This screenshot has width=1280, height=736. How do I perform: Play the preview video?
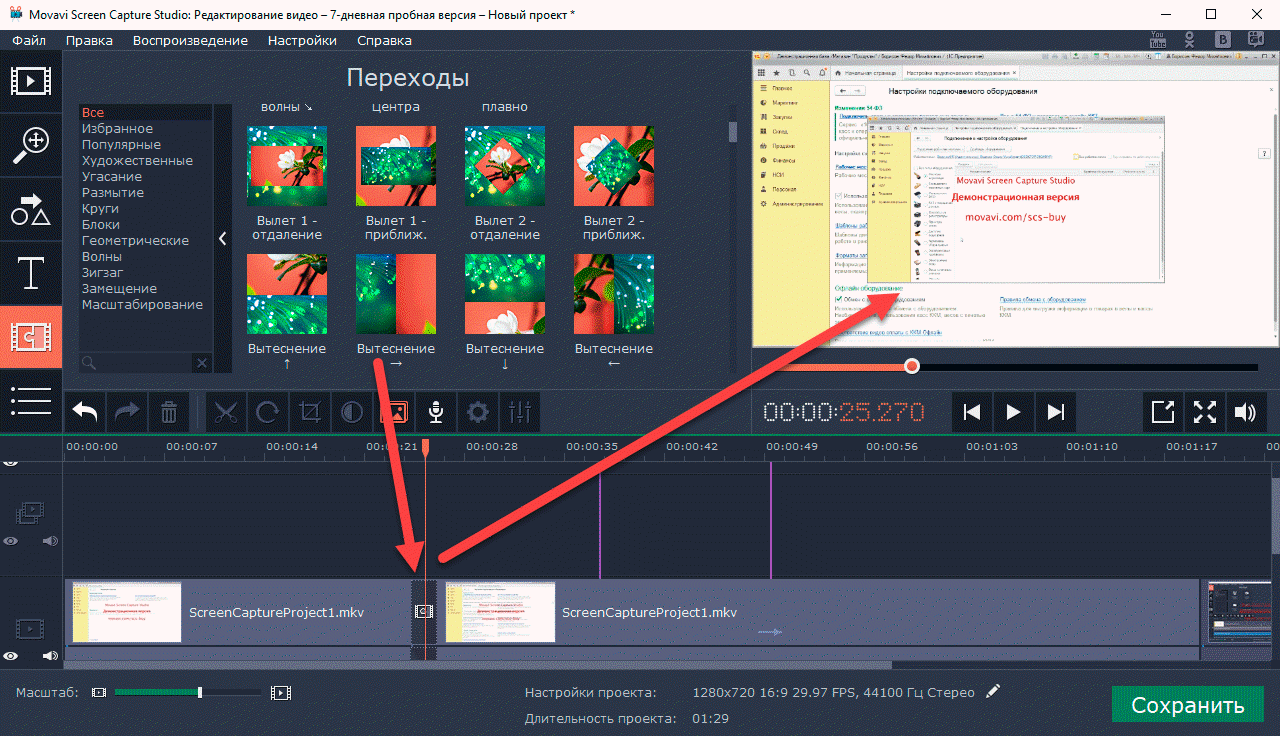[1013, 411]
